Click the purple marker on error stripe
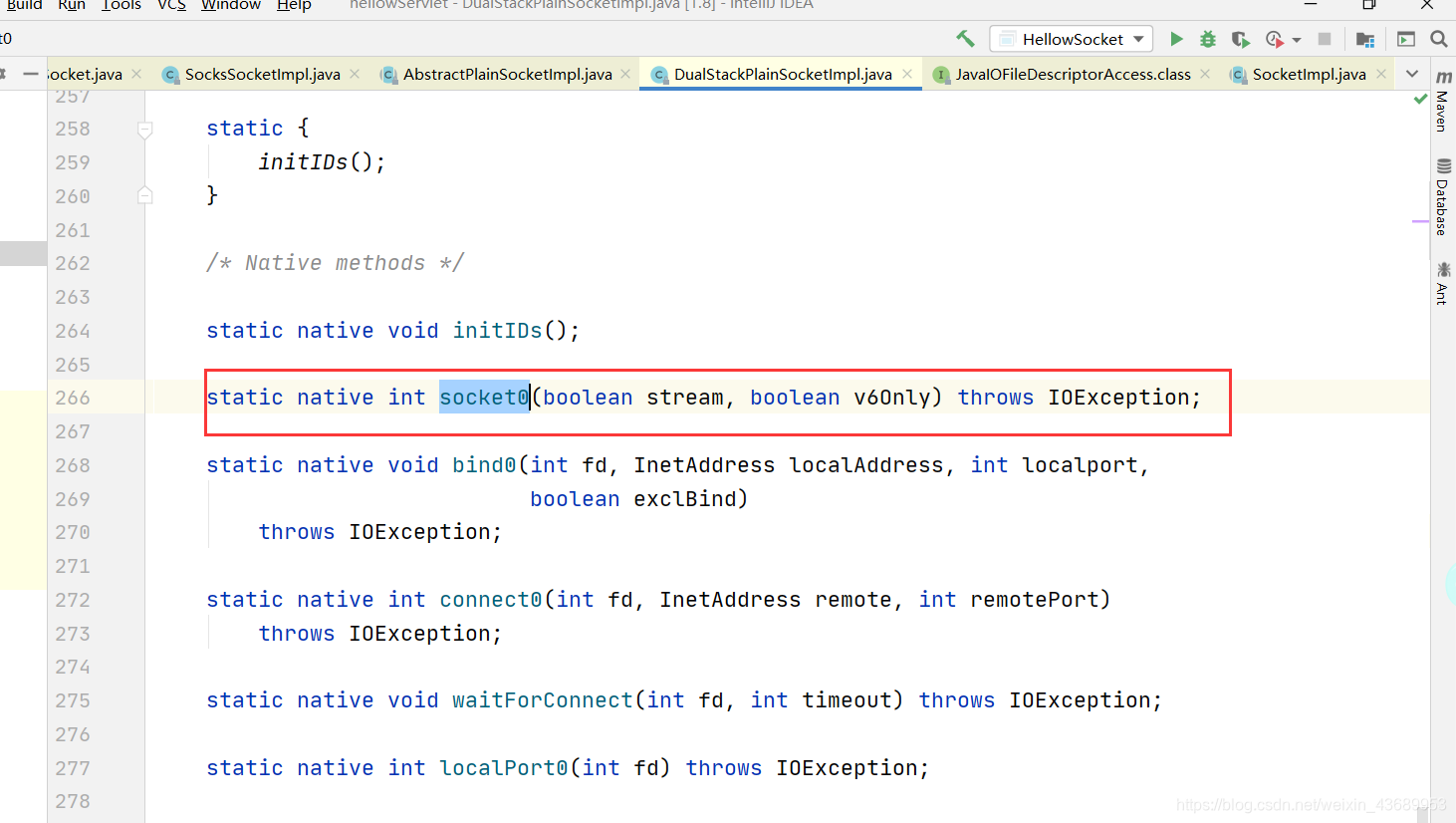 coord(1421,221)
